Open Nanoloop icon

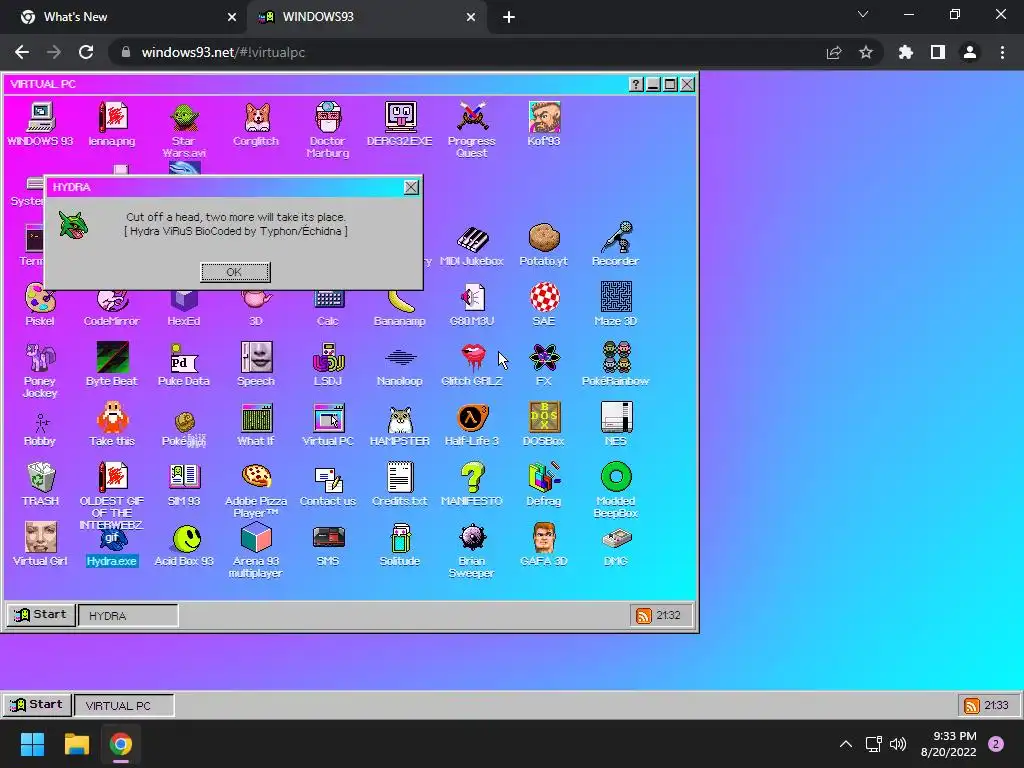pos(400,358)
